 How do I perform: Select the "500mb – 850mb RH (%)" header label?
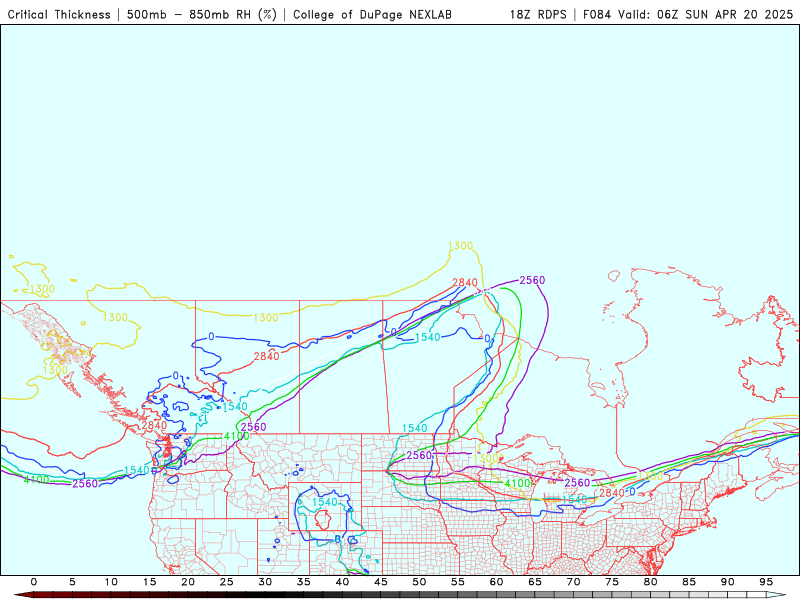pyautogui.click(x=202, y=15)
